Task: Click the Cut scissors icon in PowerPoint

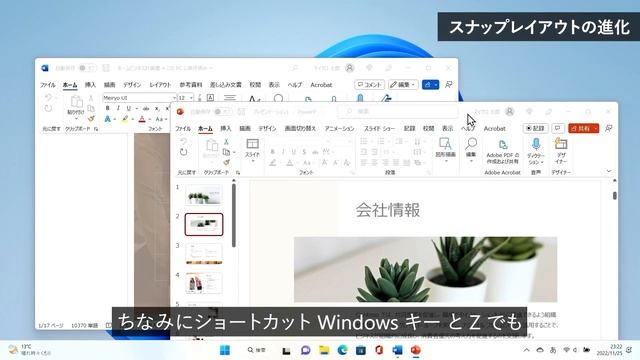Action: 226,142
